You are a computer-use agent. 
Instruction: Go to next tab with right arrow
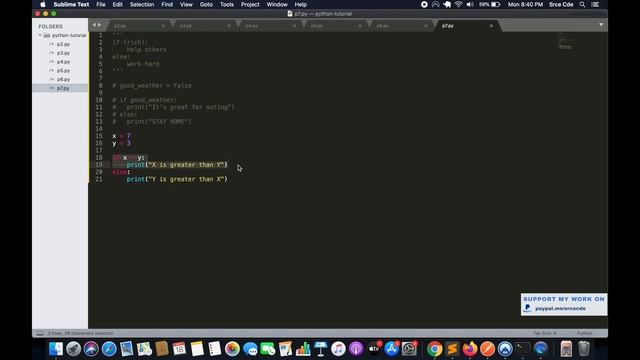99,25
